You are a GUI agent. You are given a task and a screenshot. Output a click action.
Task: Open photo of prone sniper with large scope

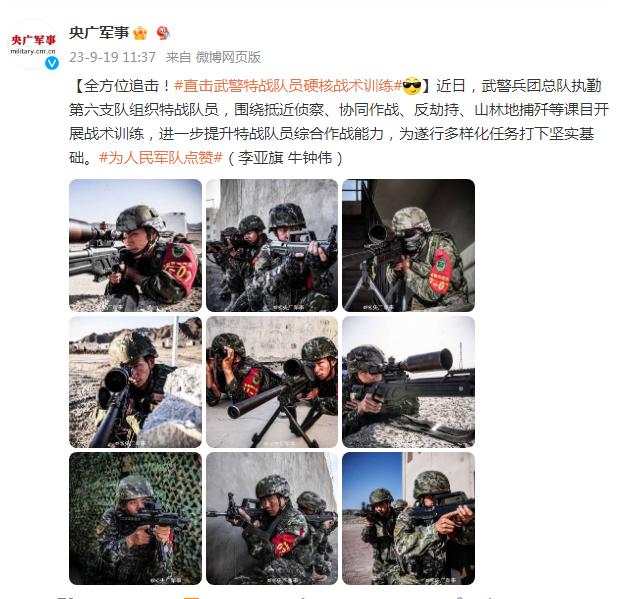tap(408, 382)
